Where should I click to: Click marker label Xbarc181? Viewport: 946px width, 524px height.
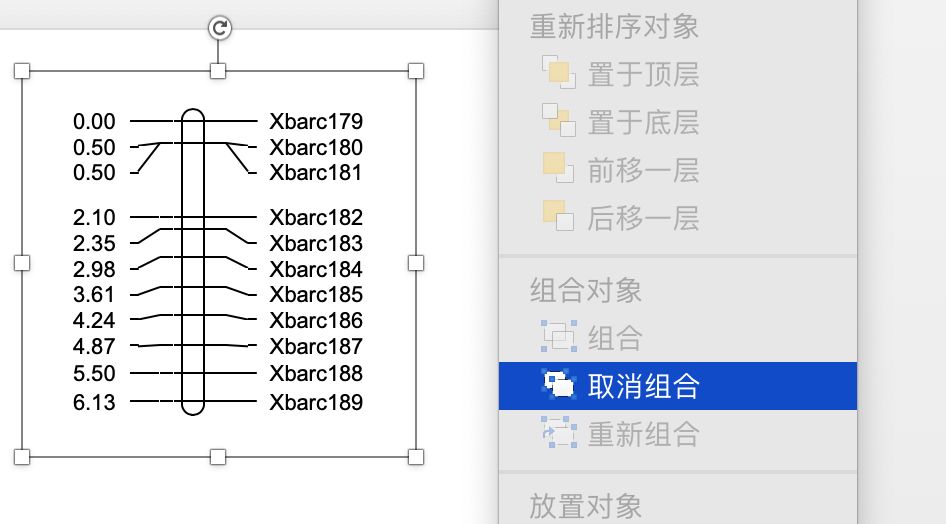[316, 172]
